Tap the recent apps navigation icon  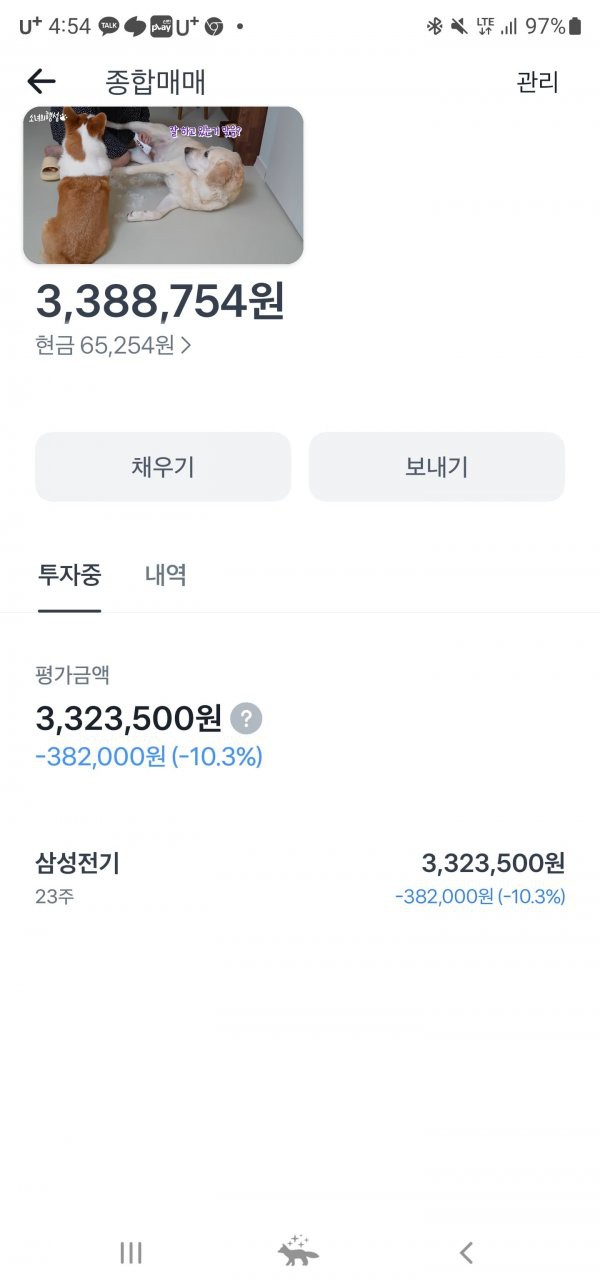[131, 1252]
